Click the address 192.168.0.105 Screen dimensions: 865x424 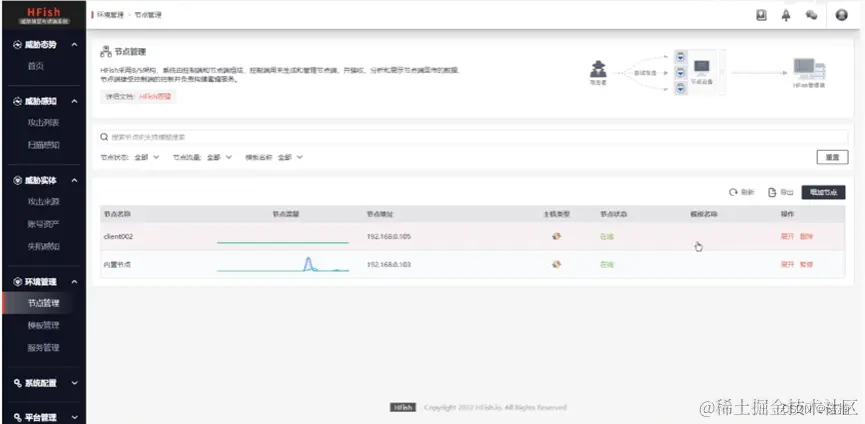pyautogui.click(x=389, y=237)
